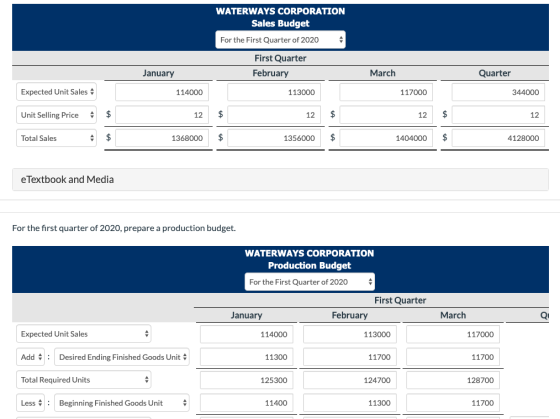Click February beginning finished goods field 11300
The width and height of the screenshot is (560, 419).
coord(350,403)
